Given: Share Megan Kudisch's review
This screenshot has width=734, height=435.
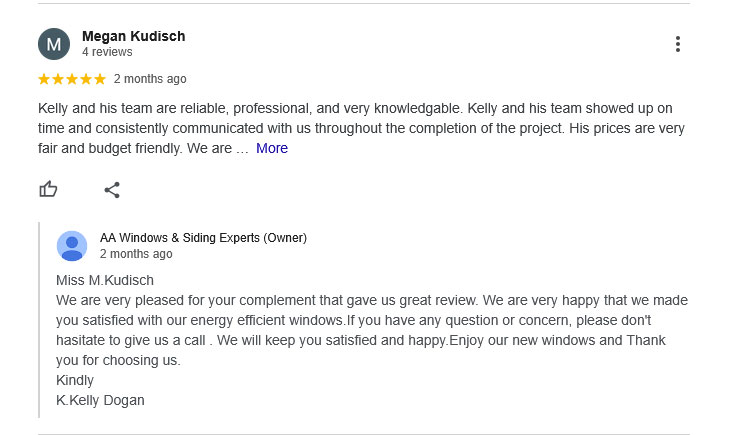Looking at the screenshot, I should pyautogui.click(x=112, y=189).
